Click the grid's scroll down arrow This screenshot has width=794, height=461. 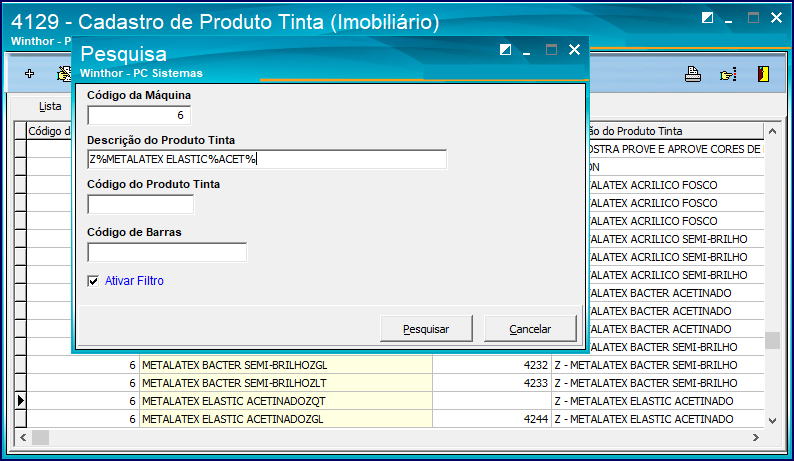772,420
